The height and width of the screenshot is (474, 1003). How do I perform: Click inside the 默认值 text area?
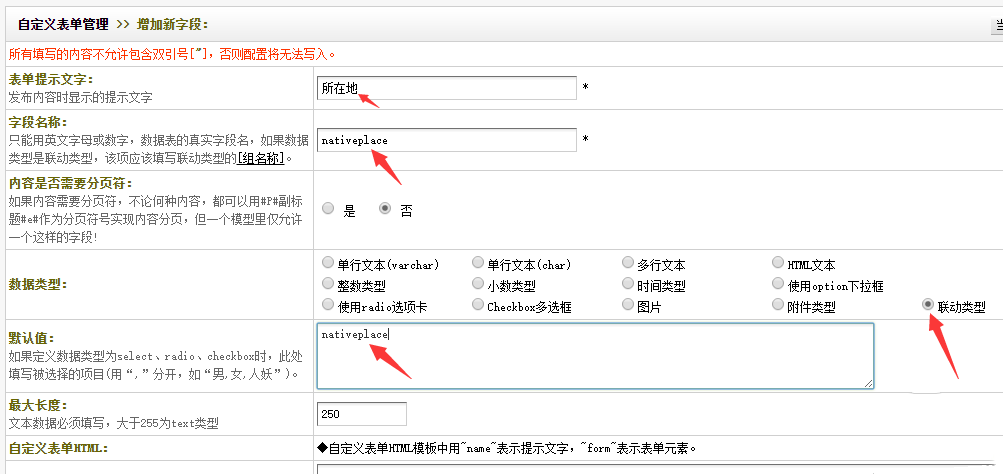point(595,355)
